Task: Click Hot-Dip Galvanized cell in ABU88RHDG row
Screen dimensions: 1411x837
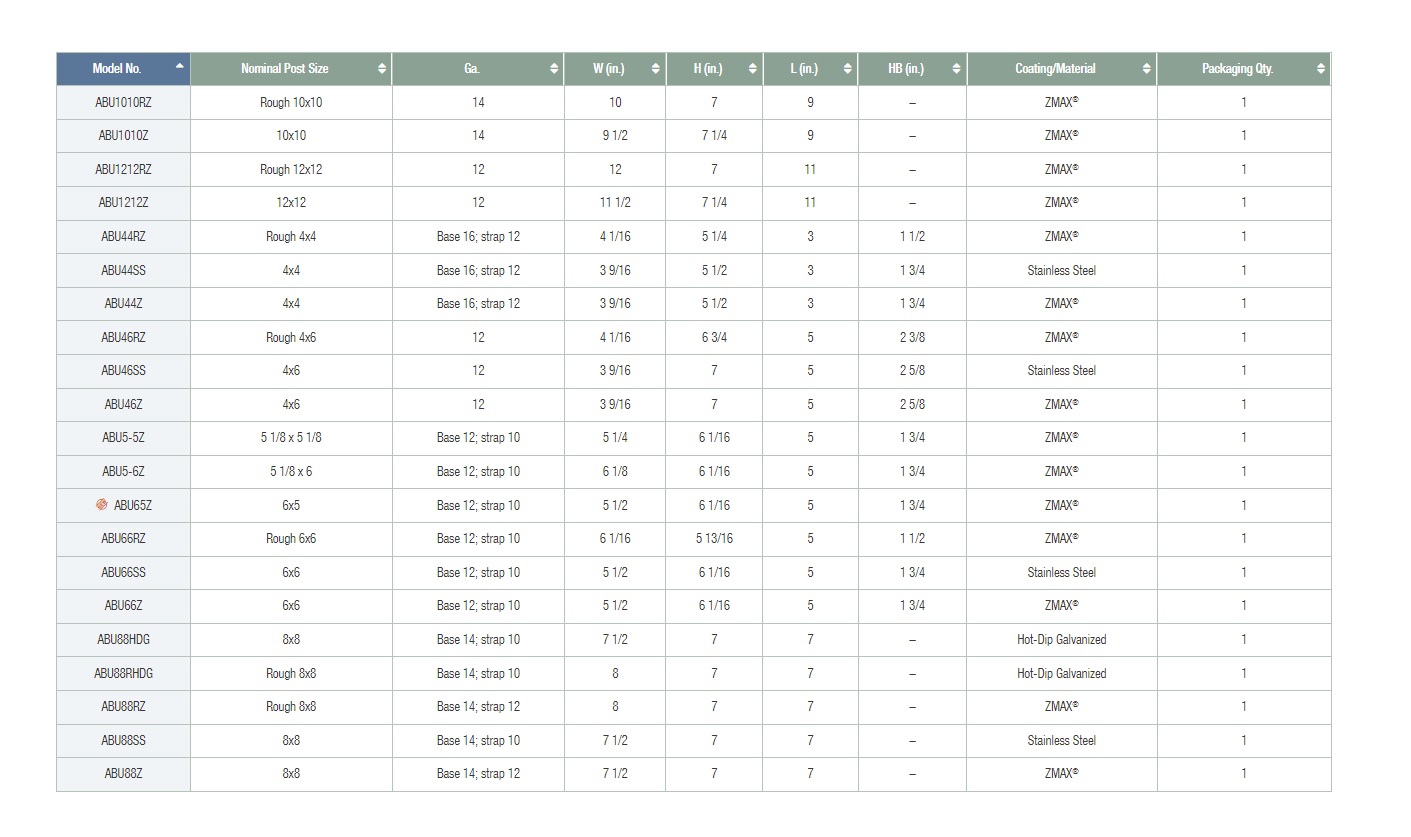Action: (x=1061, y=673)
